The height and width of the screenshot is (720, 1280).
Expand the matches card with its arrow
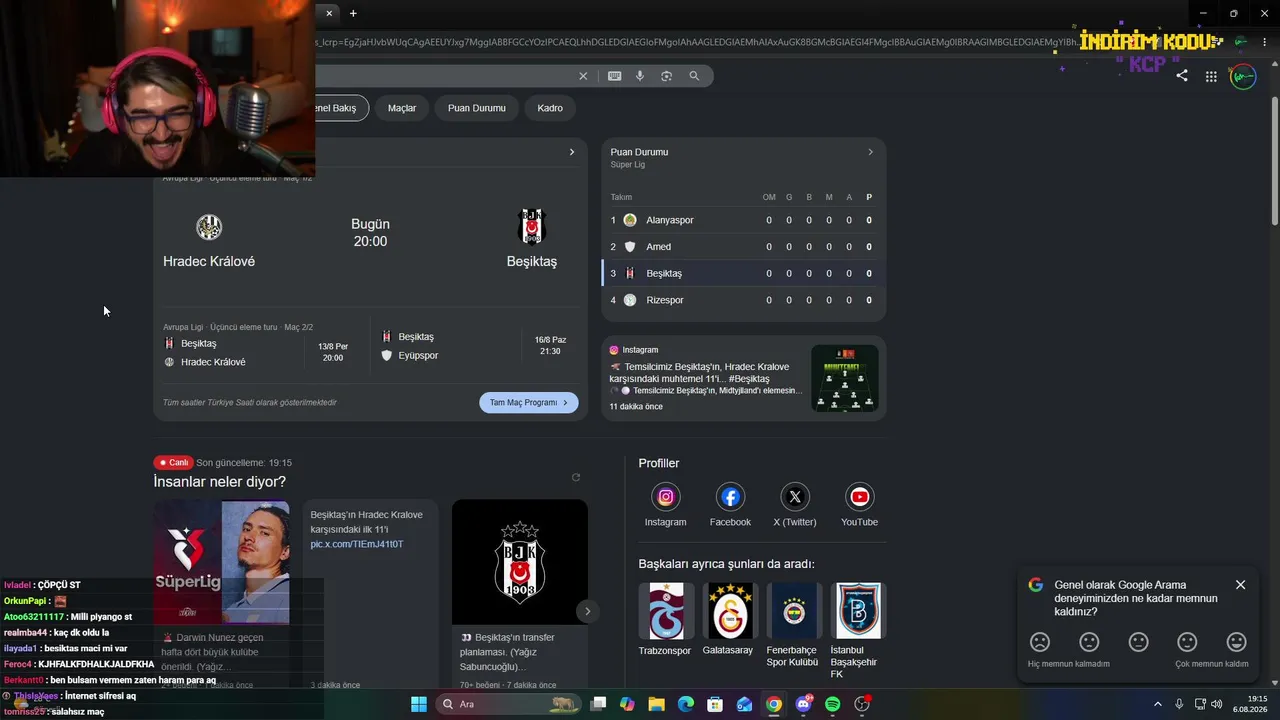(x=572, y=152)
